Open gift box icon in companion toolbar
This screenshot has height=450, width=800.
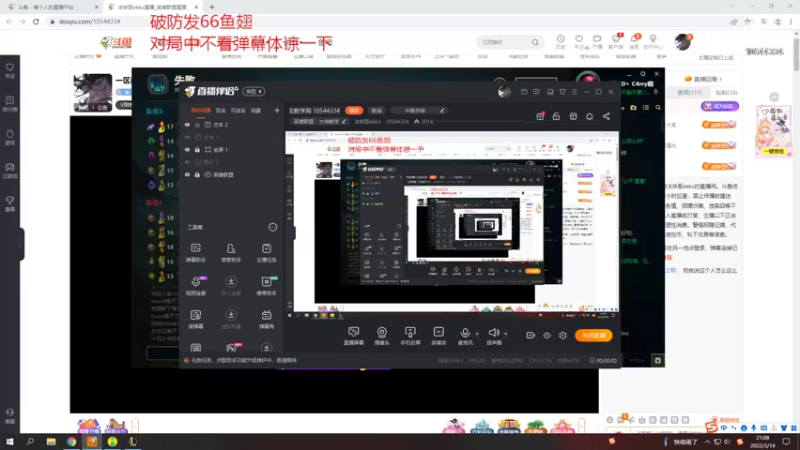(x=540, y=116)
